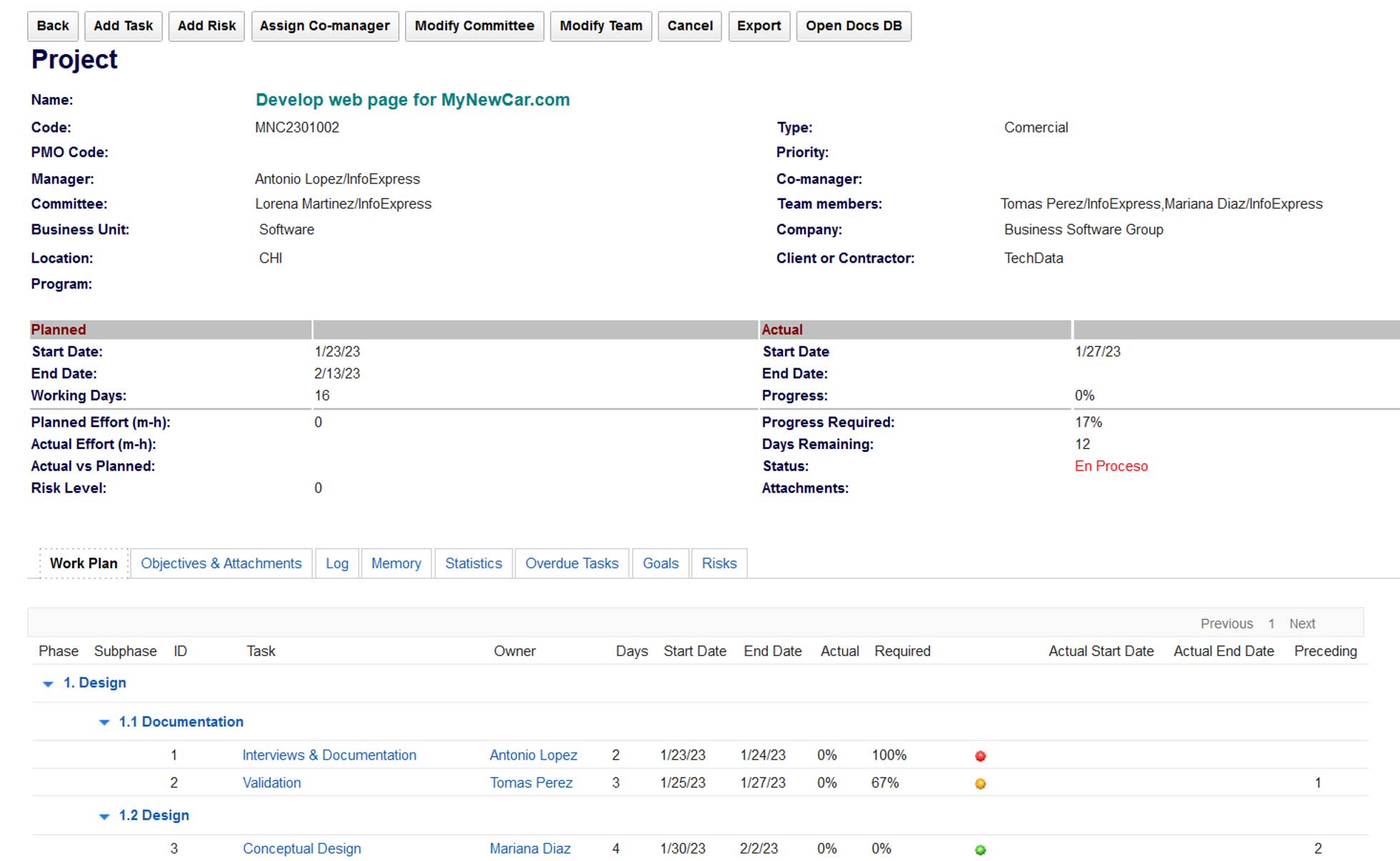
Task: Open the Docs DB
Action: point(854,26)
